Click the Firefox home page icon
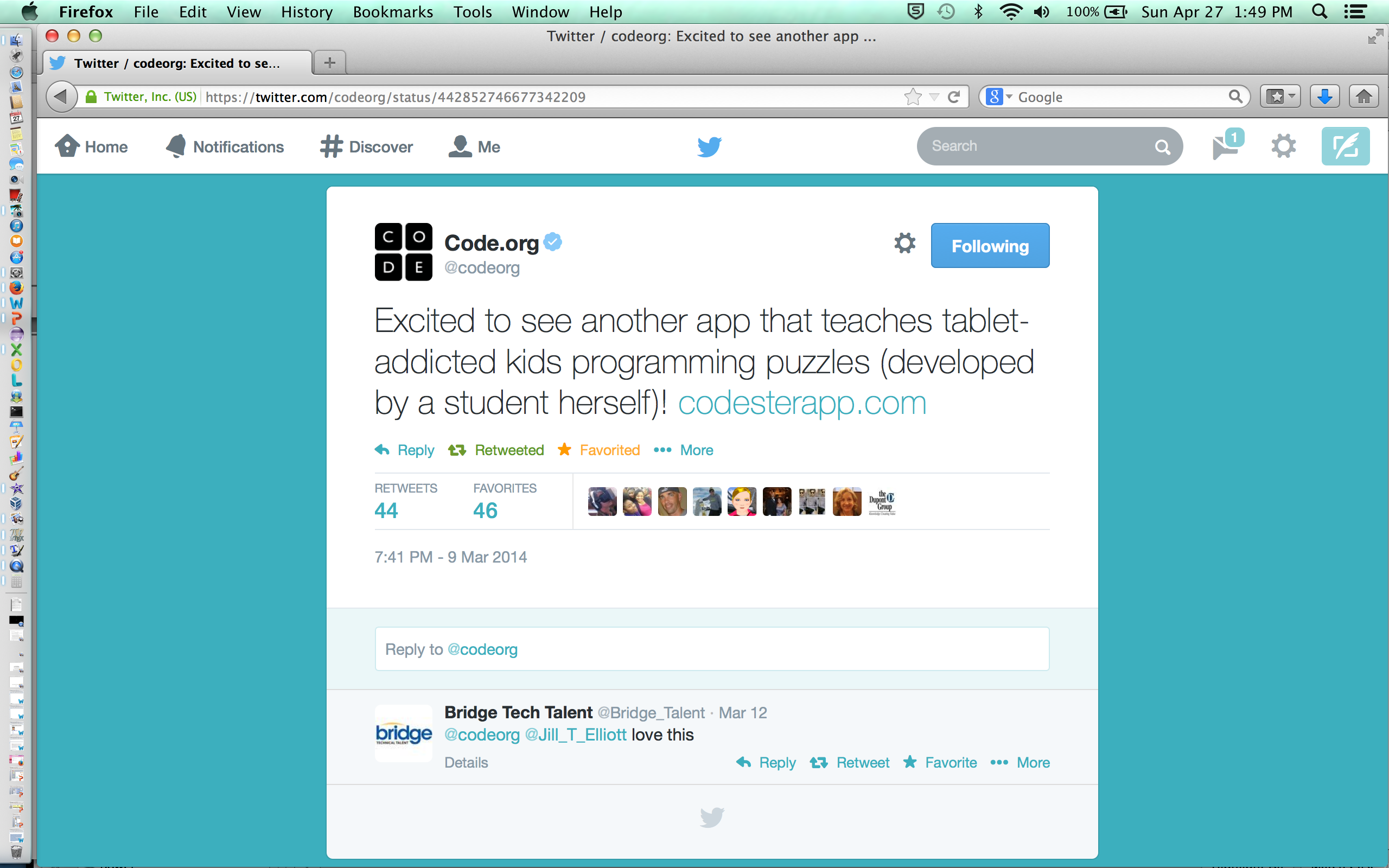The width and height of the screenshot is (1389, 868). [1363, 97]
